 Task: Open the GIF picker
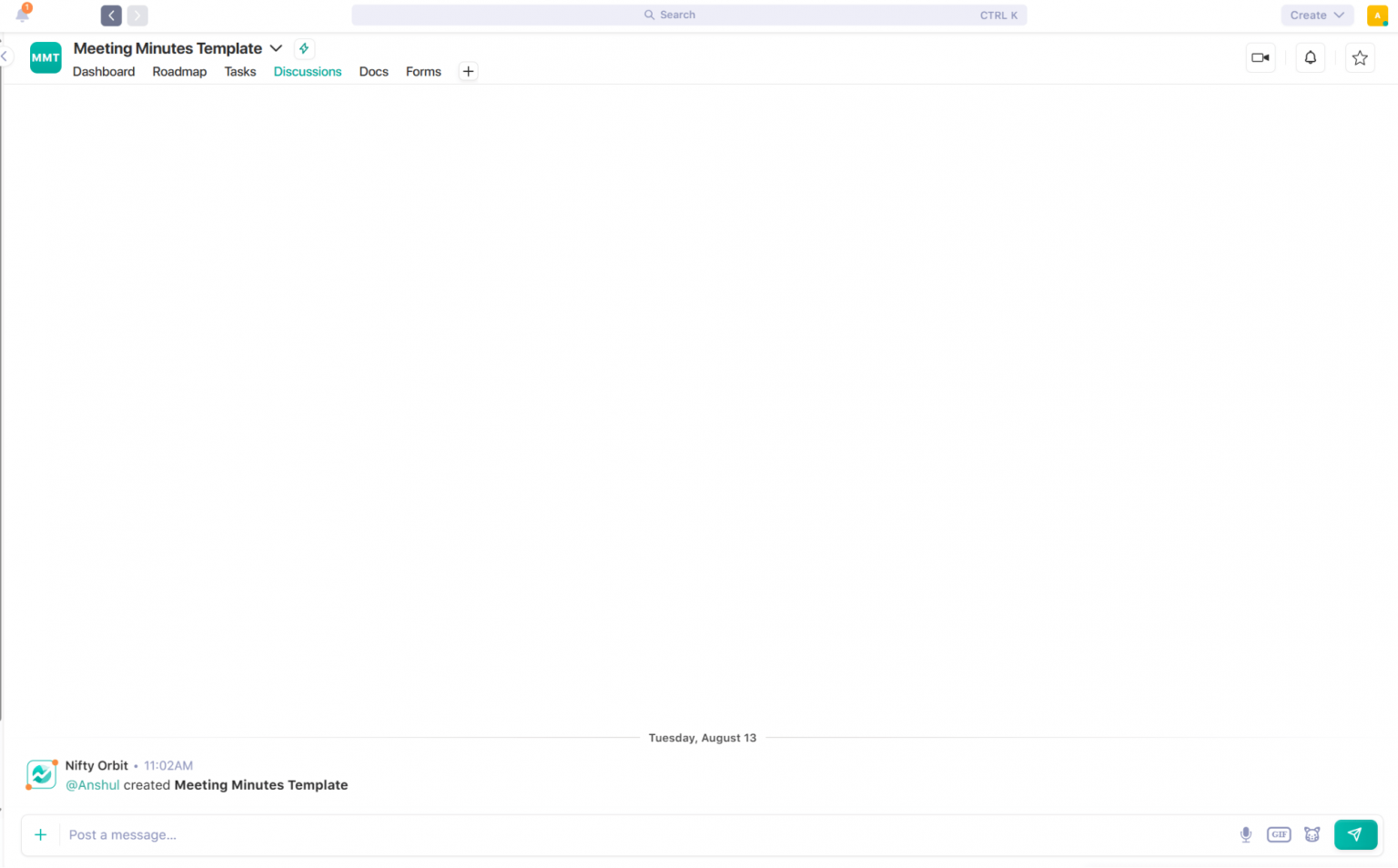tap(1278, 834)
